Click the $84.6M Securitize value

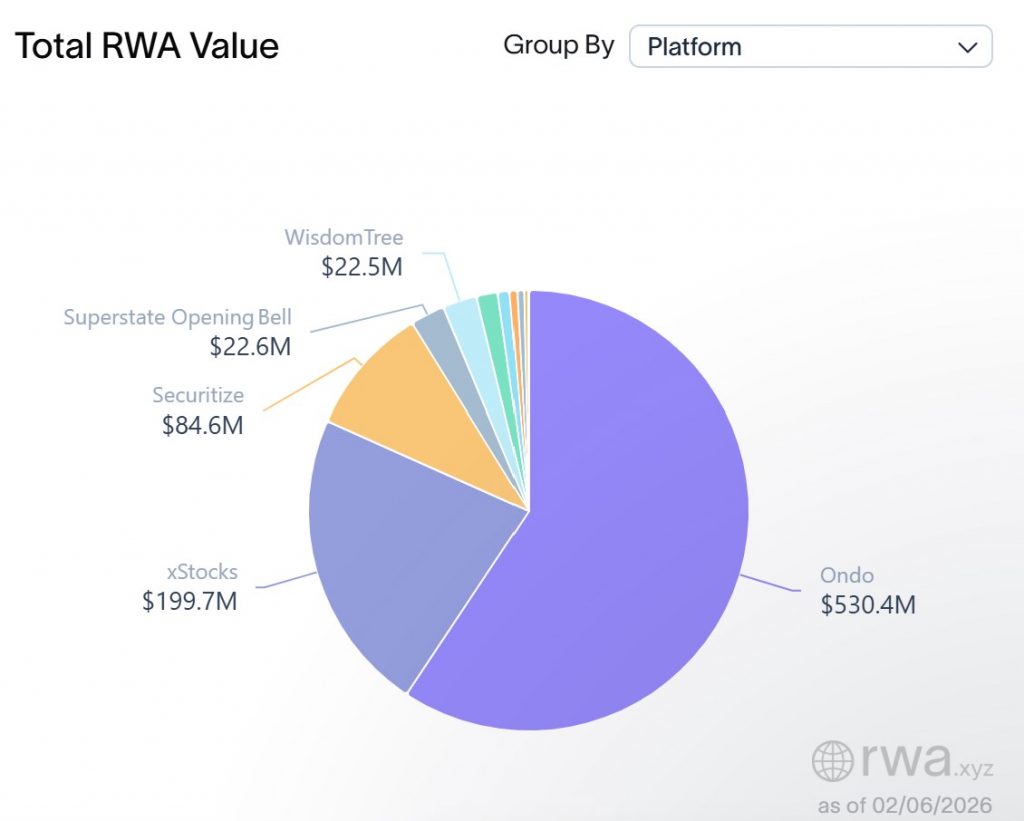pyautogui.click(x=202, y=425)
